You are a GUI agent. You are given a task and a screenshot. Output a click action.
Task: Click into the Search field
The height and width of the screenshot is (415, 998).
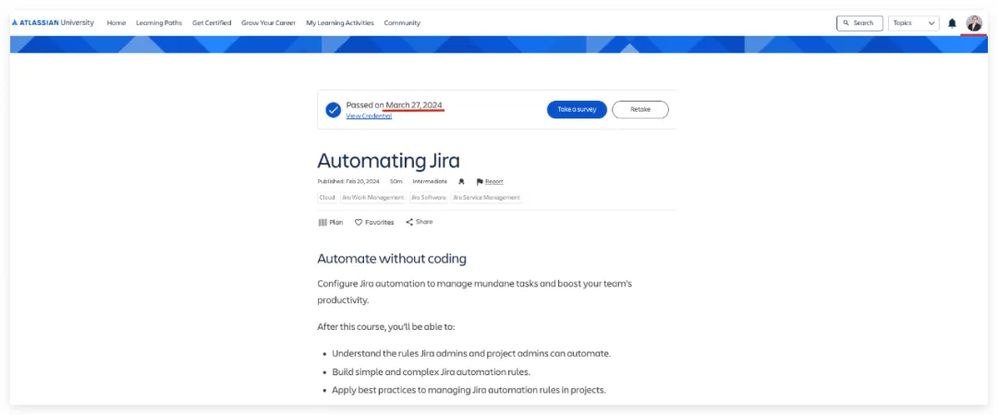(860, 23)
